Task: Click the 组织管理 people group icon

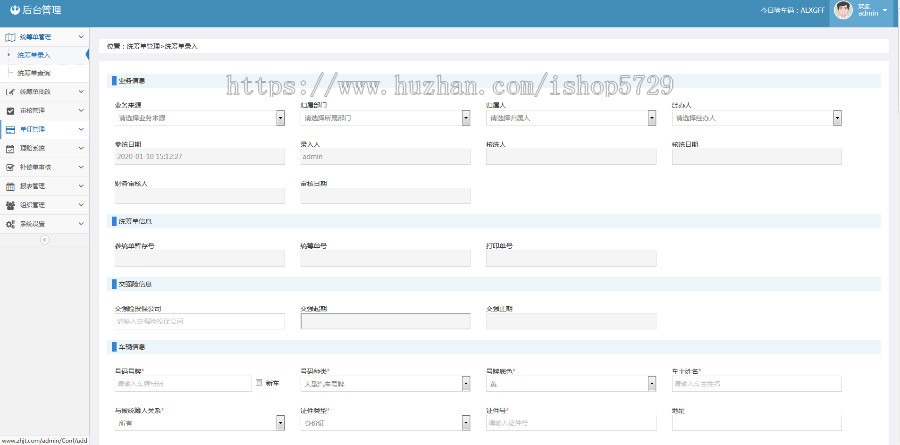Action: [x=10, y=205]
